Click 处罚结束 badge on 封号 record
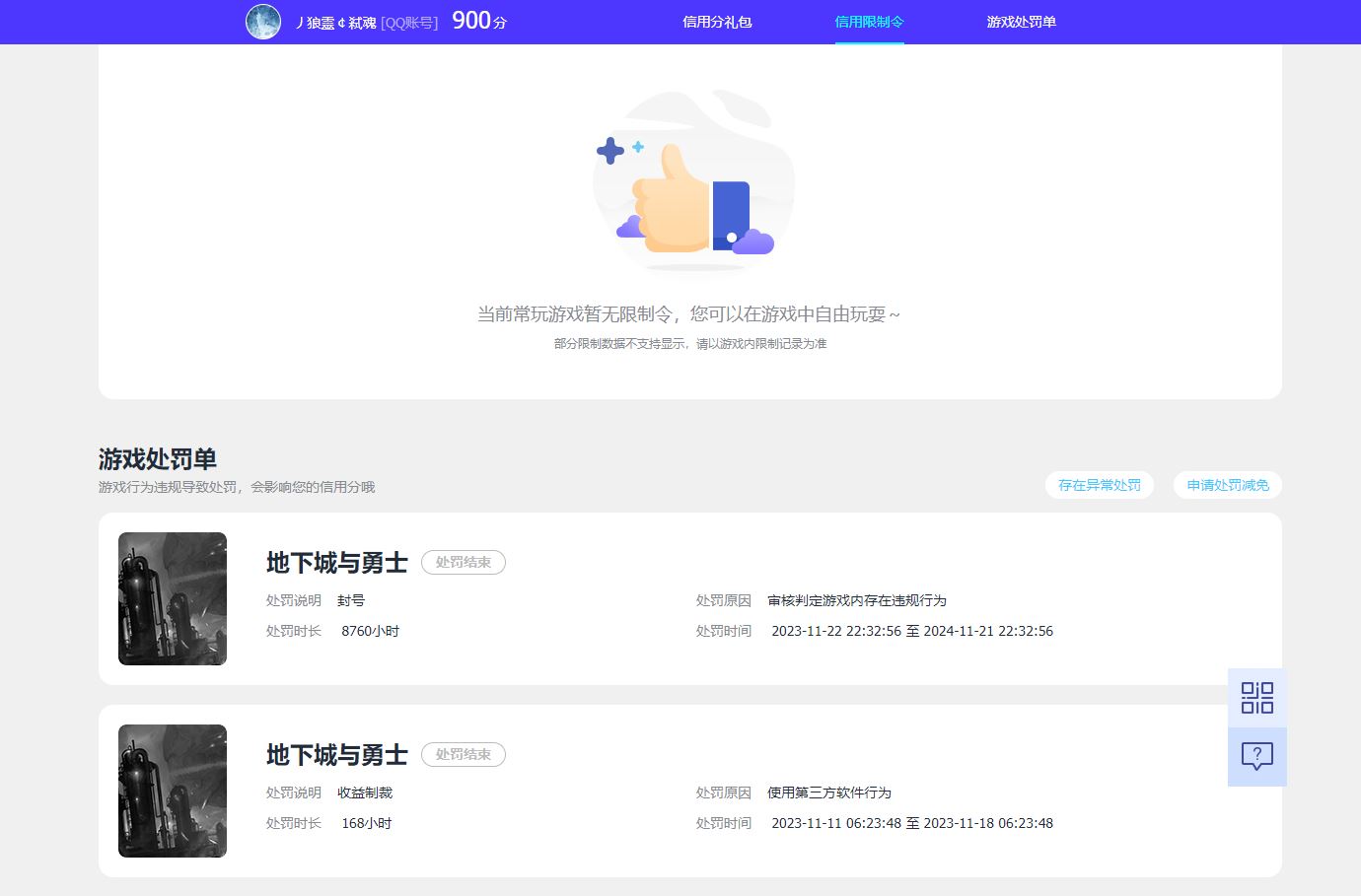The height and width of the screenshot is (896, 1361). click(x=464, y=562)
